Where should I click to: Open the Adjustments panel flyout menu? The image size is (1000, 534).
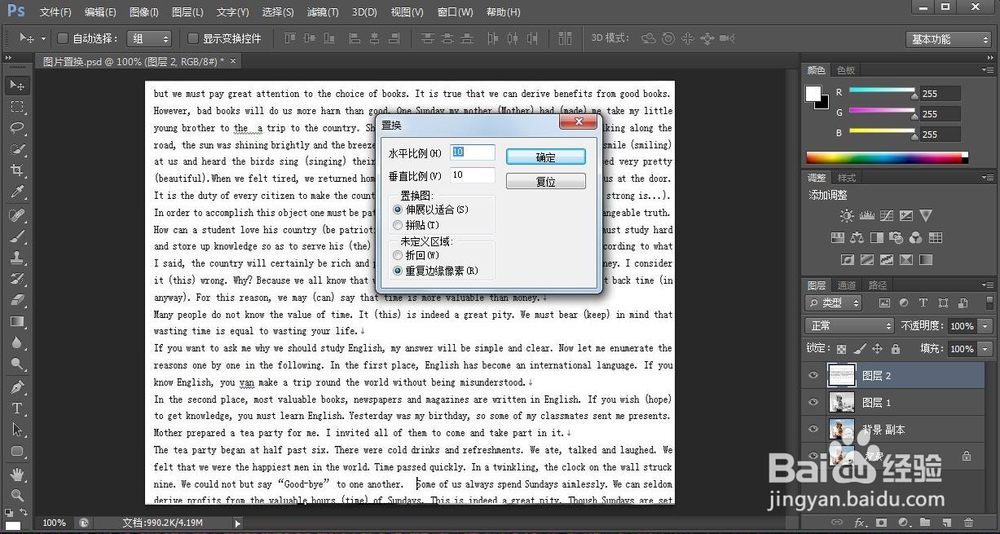pyautogui.click(x=988, y=177)
